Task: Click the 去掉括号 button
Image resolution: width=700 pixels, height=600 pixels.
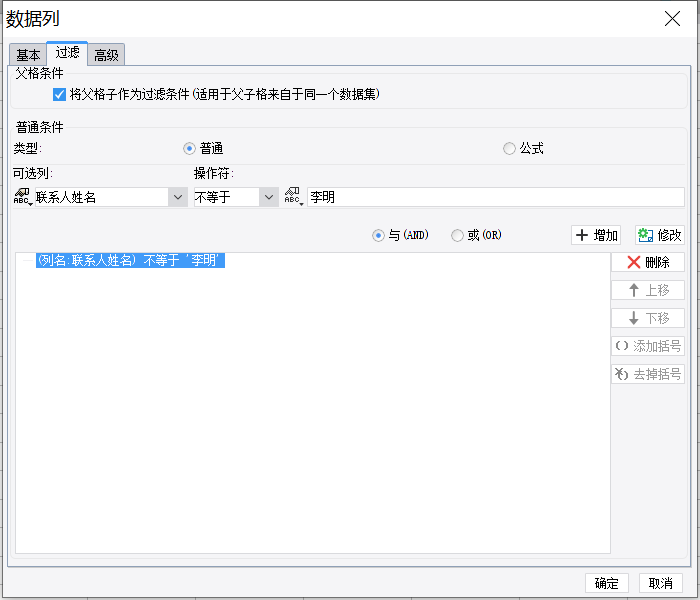Action: (648, 374)
